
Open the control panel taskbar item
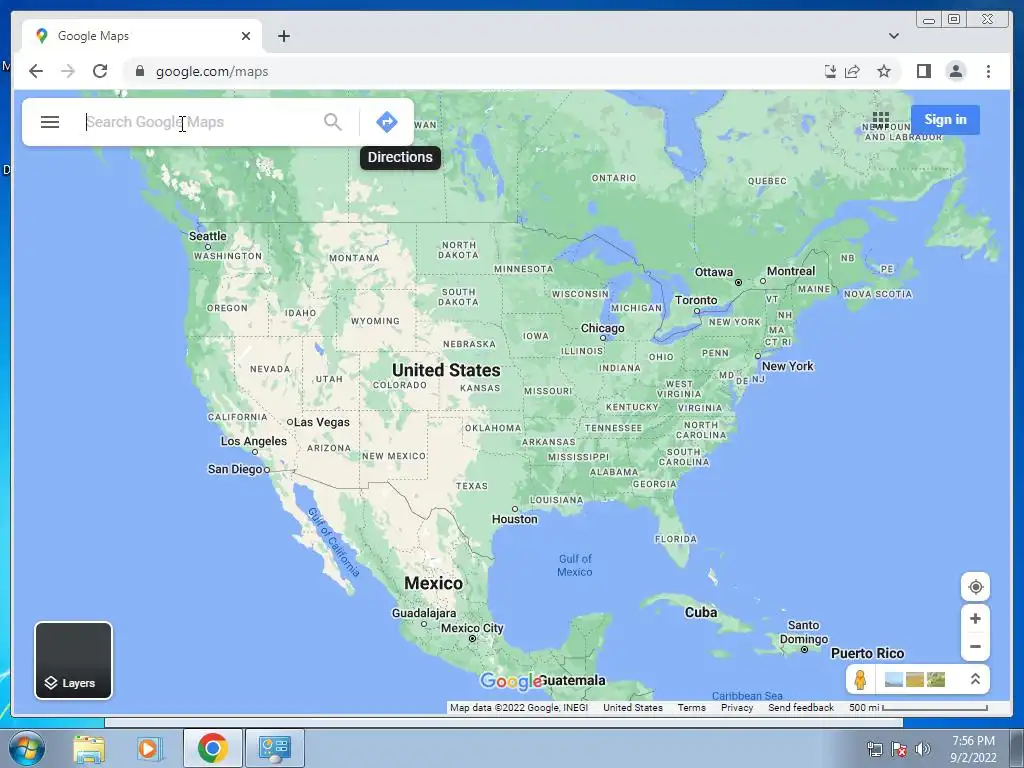(274, 748)
